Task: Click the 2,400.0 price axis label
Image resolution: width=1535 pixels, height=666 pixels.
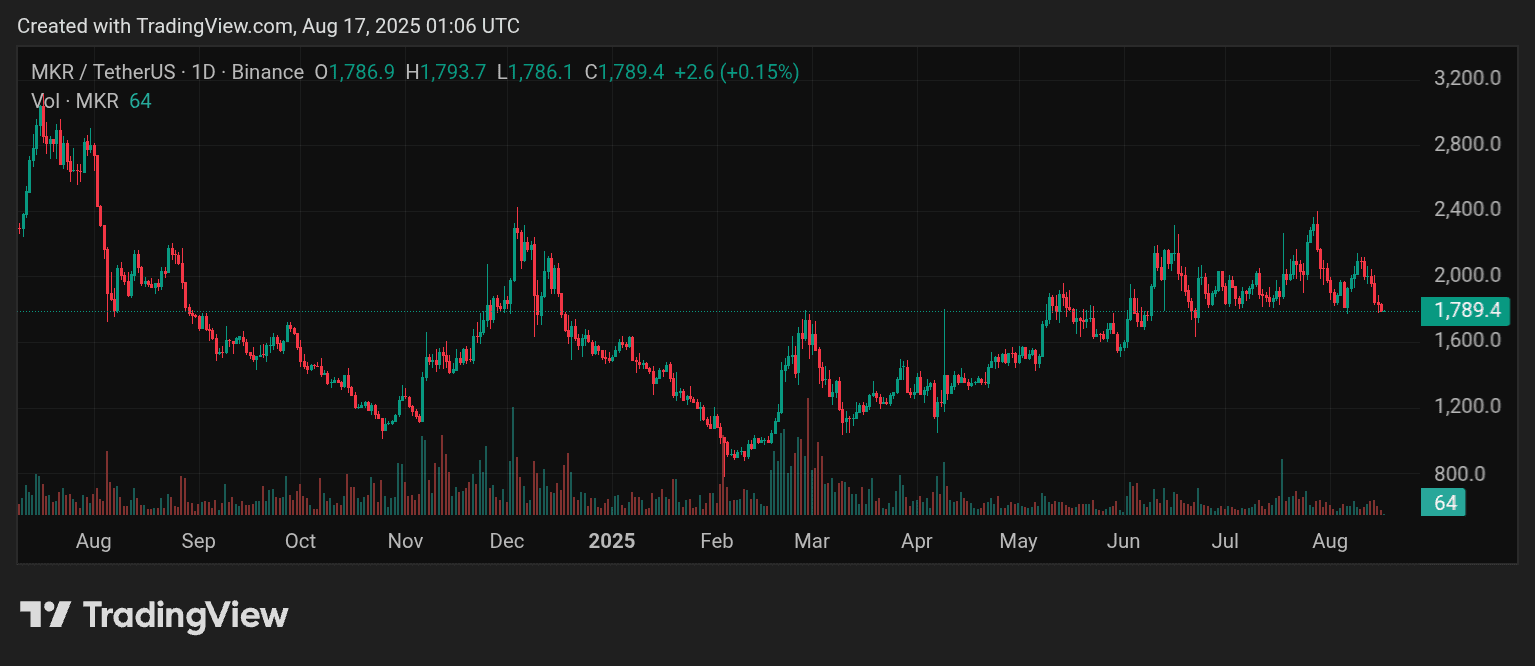Action: point(1467,210)
